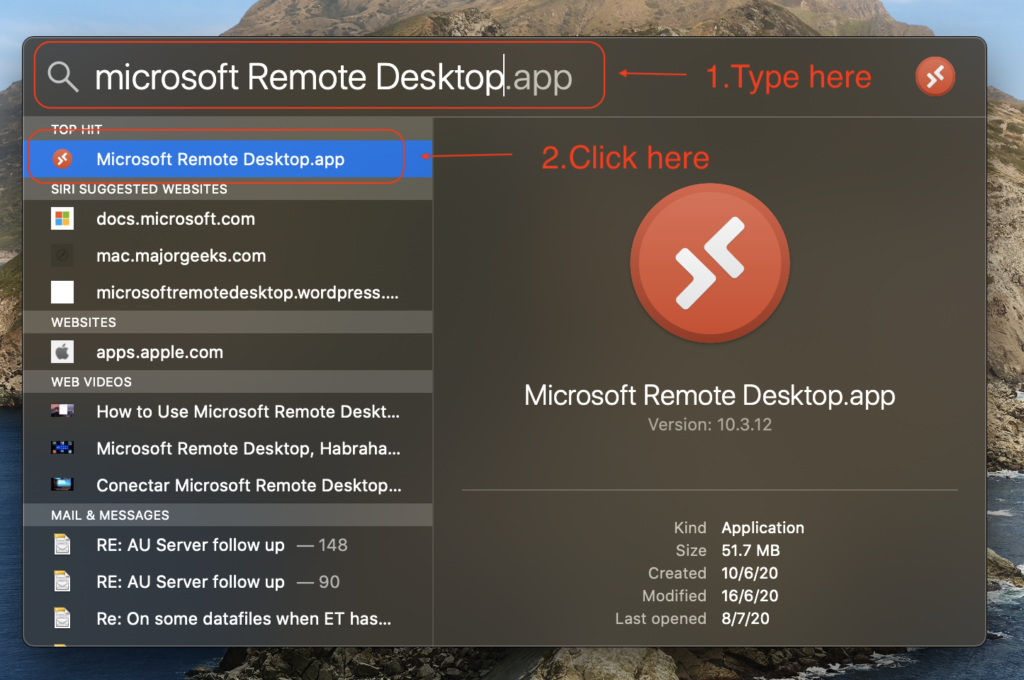Open docs.microsoft.com suggested website
The height and width of the screenshot is (680, 1024).
pyautogui.click(x=228, y=219)
